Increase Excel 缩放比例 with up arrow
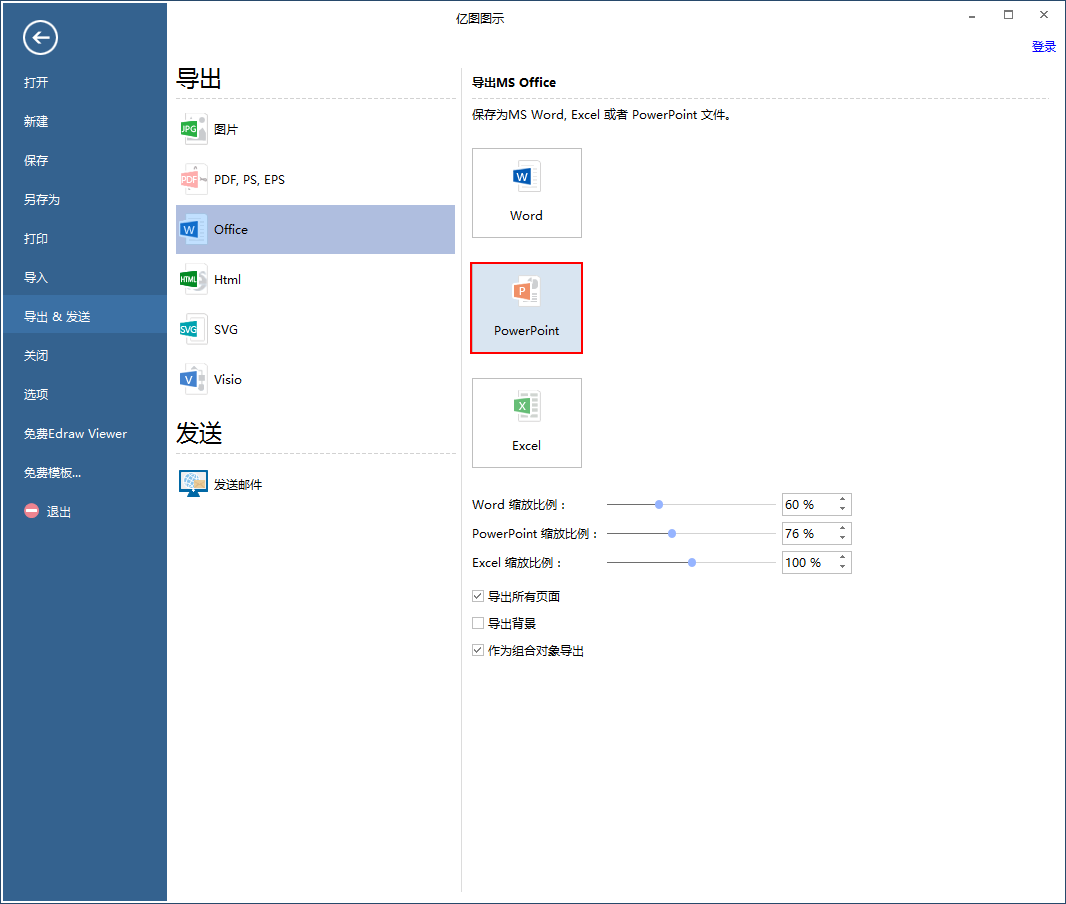Viewport: 1066px width, 904px height. pos(843,558)
